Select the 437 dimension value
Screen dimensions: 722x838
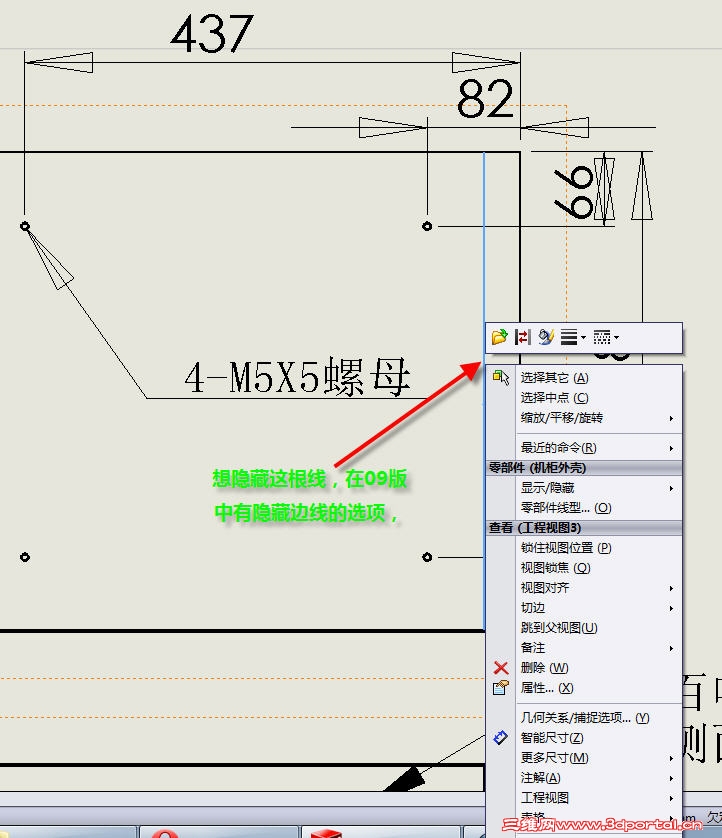point(212,34)
